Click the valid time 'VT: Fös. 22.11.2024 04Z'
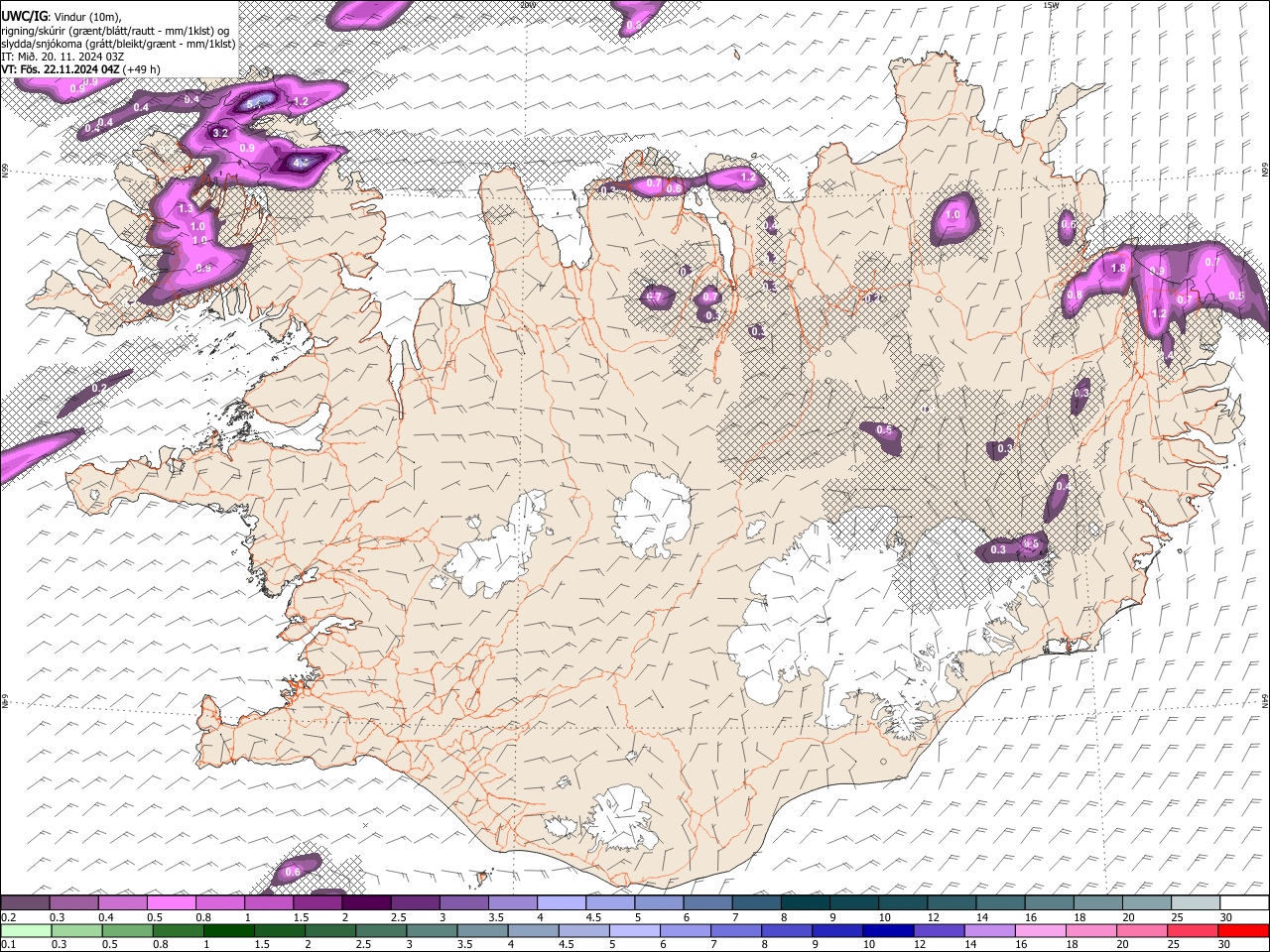The width and height of the screenshot is (1270, 952). 61,69
